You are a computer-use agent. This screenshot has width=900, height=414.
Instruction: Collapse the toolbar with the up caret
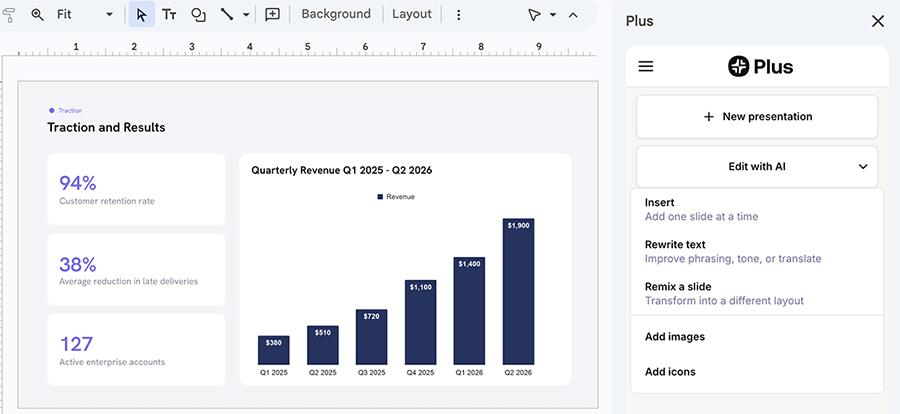[573, 15]
